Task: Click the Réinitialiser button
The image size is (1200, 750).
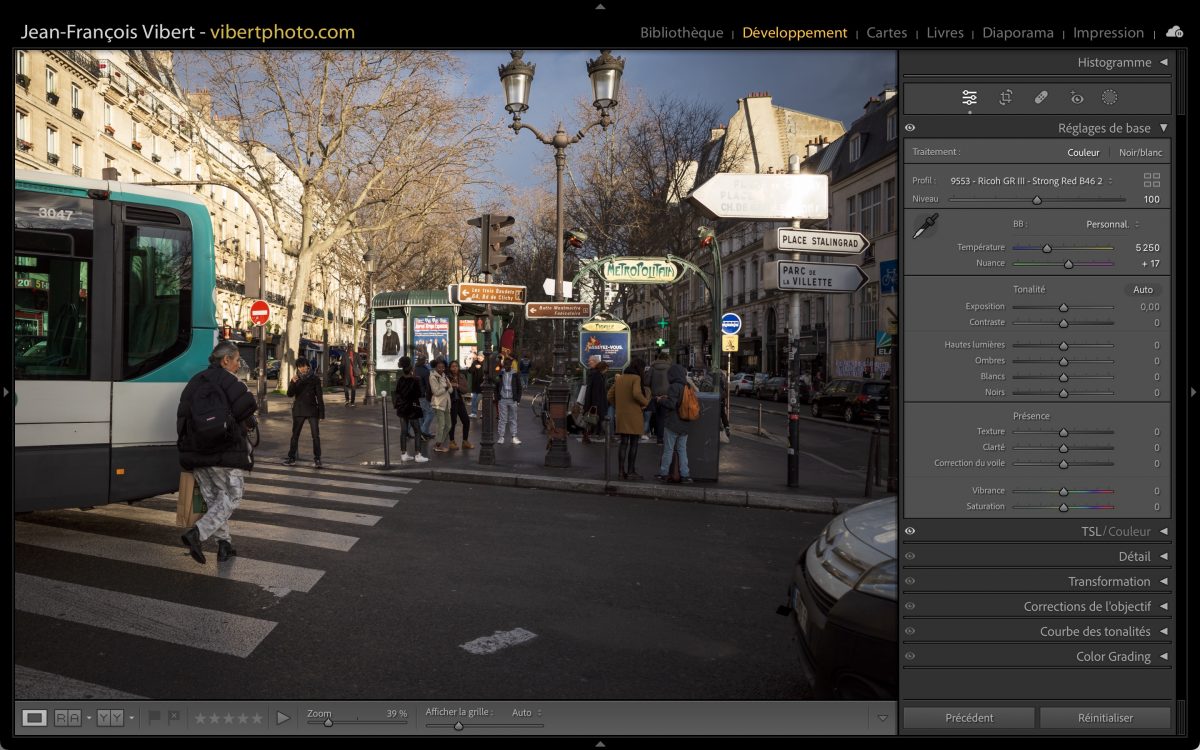Action: point(1105,717)
